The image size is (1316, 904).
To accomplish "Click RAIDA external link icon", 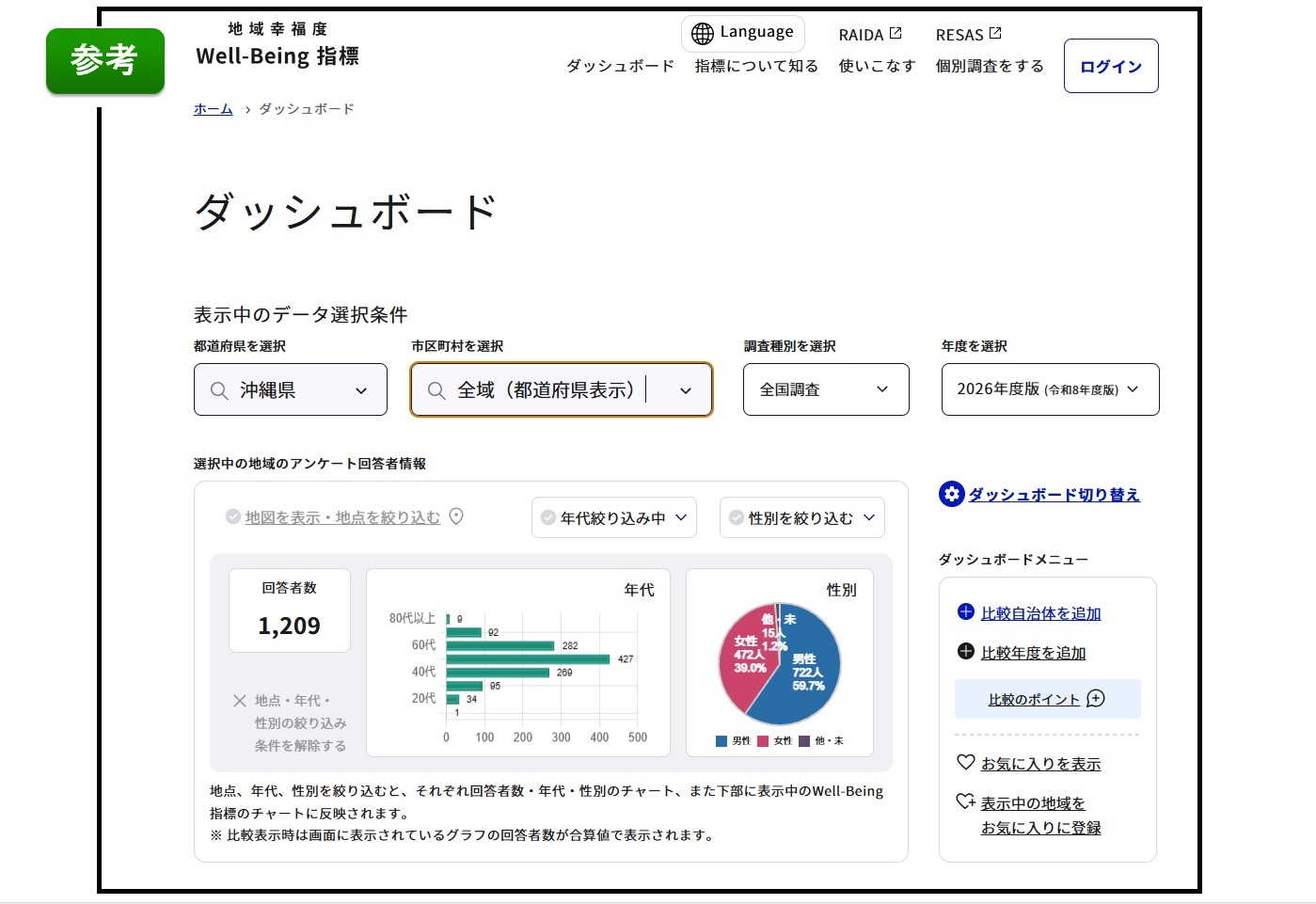I will click(896, 33).
